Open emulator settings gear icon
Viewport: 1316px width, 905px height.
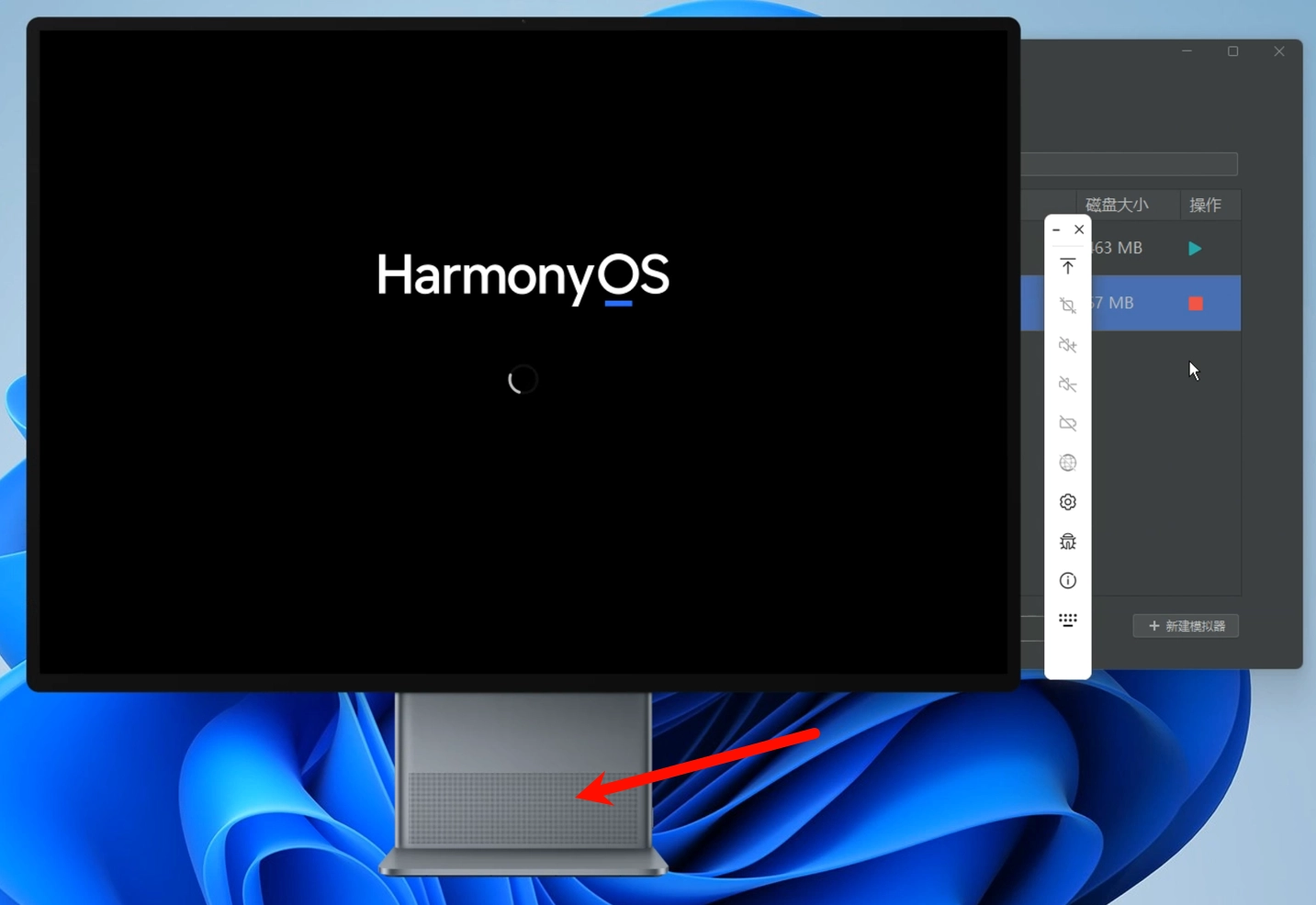click(1067, 502)
